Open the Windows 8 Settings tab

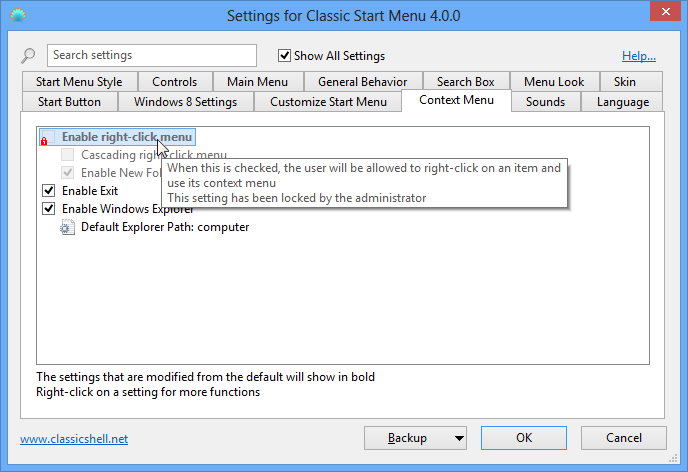(x=186, y=102)
